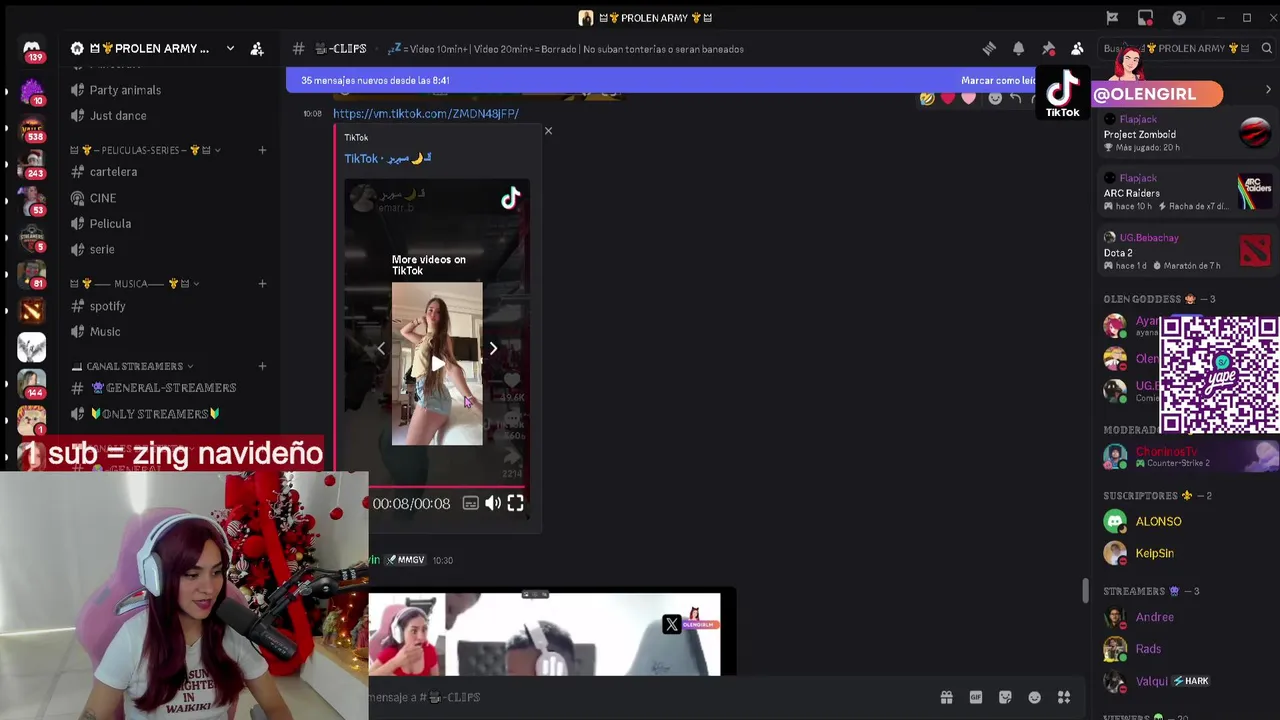Reply arrow icon on message toolbar
1280x720 pixels.
1016,98
